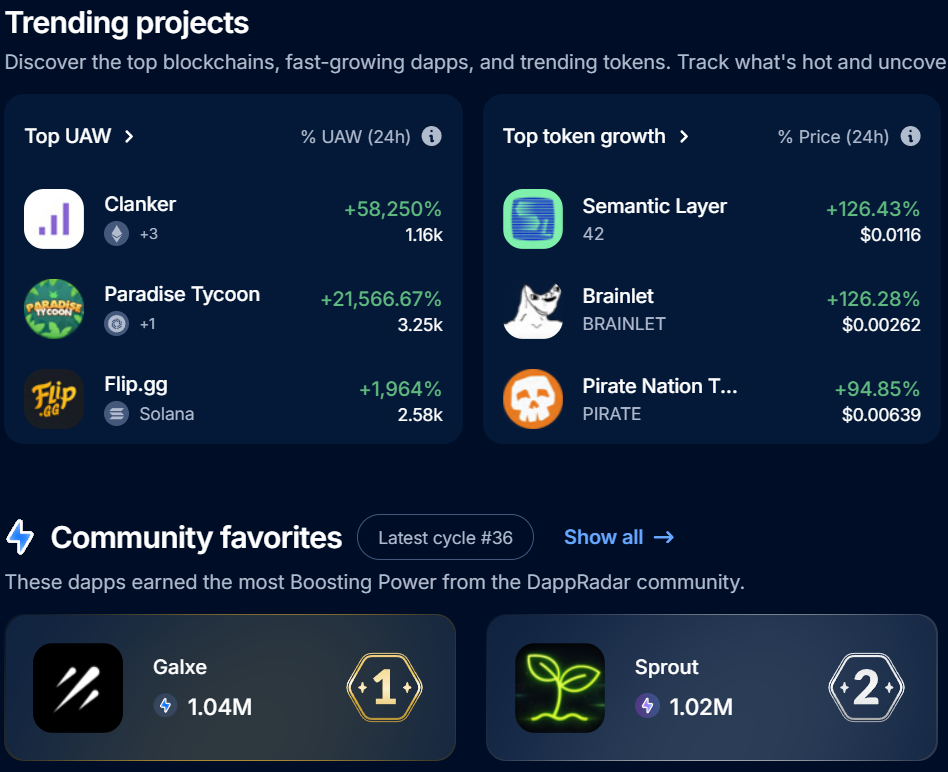
Task: Click Sprout boosting power bolt icon
Action: [647, 706]
